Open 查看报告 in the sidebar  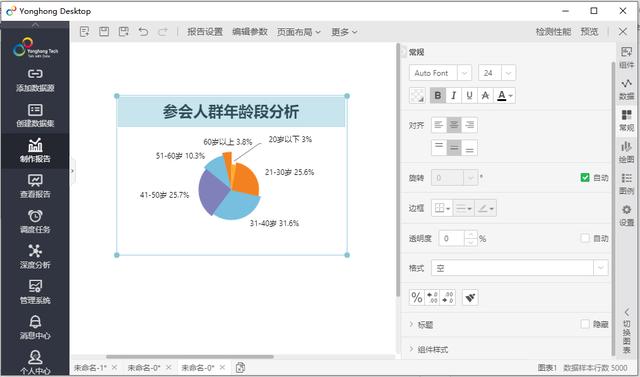coord(35,186)
